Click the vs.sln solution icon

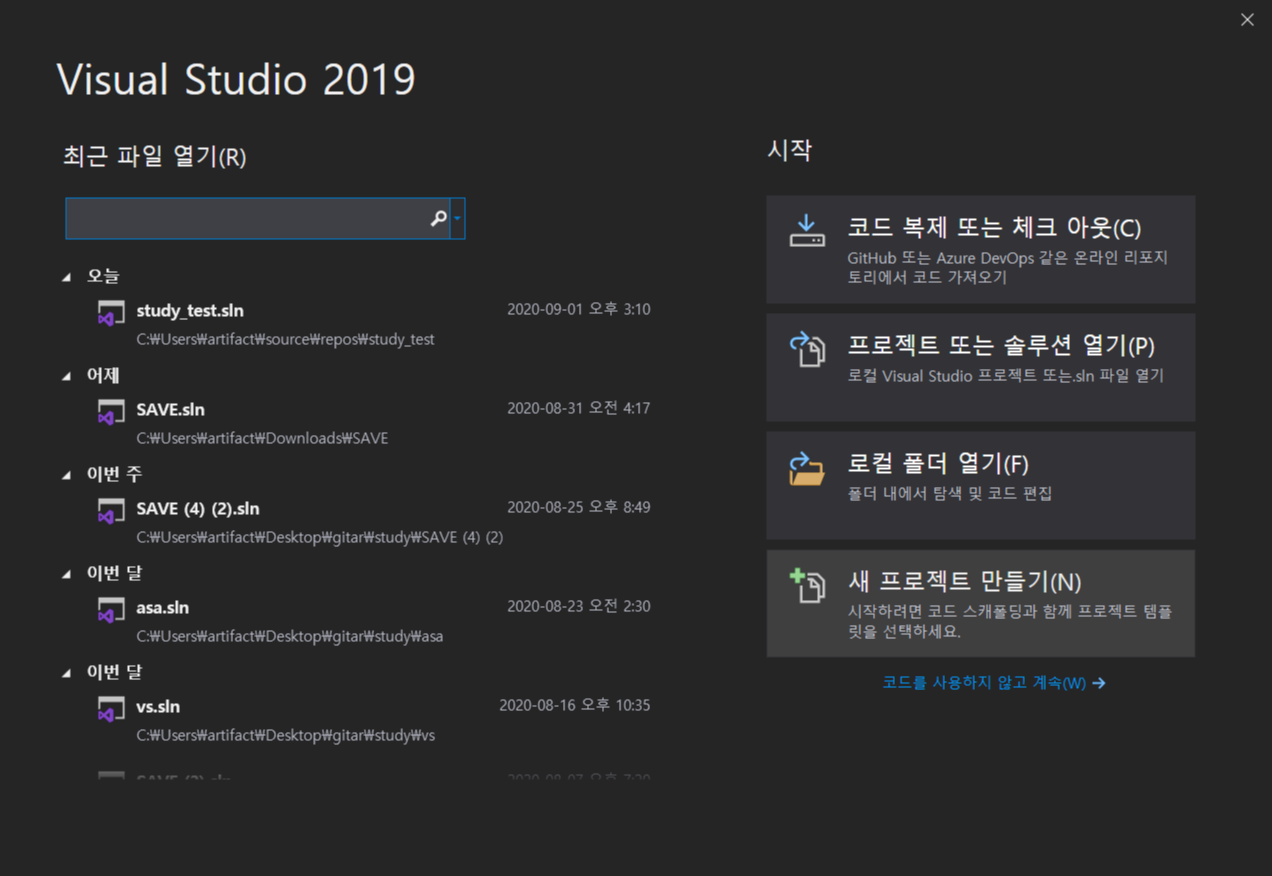click(111, 709)
